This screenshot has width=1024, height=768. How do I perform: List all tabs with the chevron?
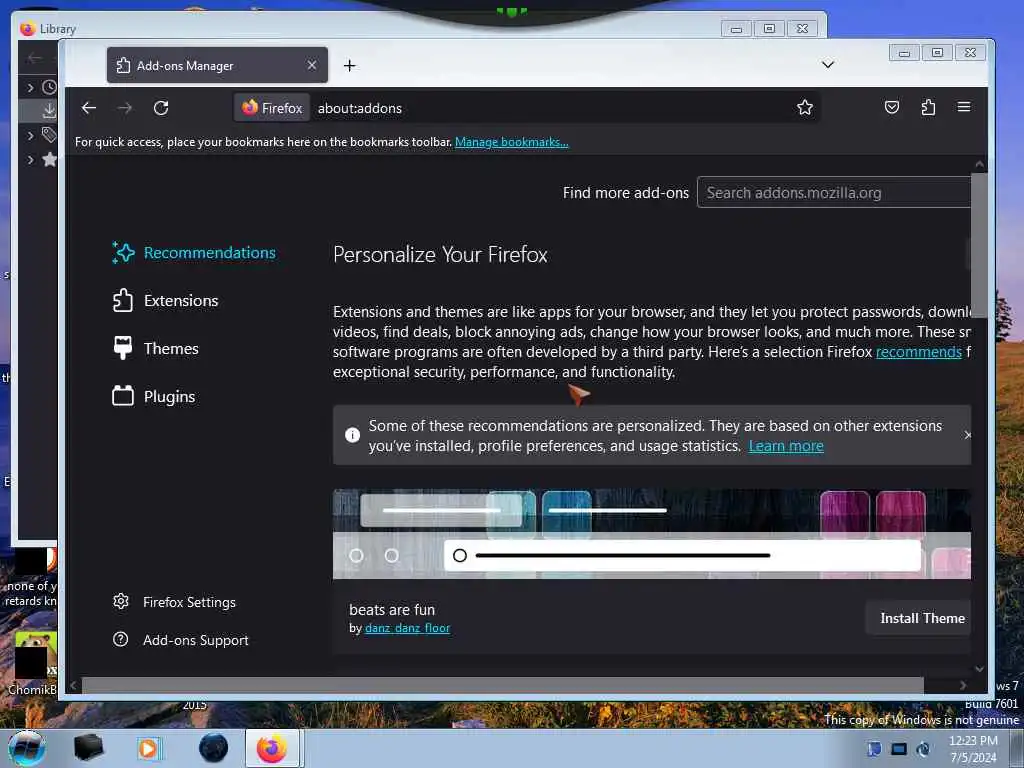(x=827, y=64)
